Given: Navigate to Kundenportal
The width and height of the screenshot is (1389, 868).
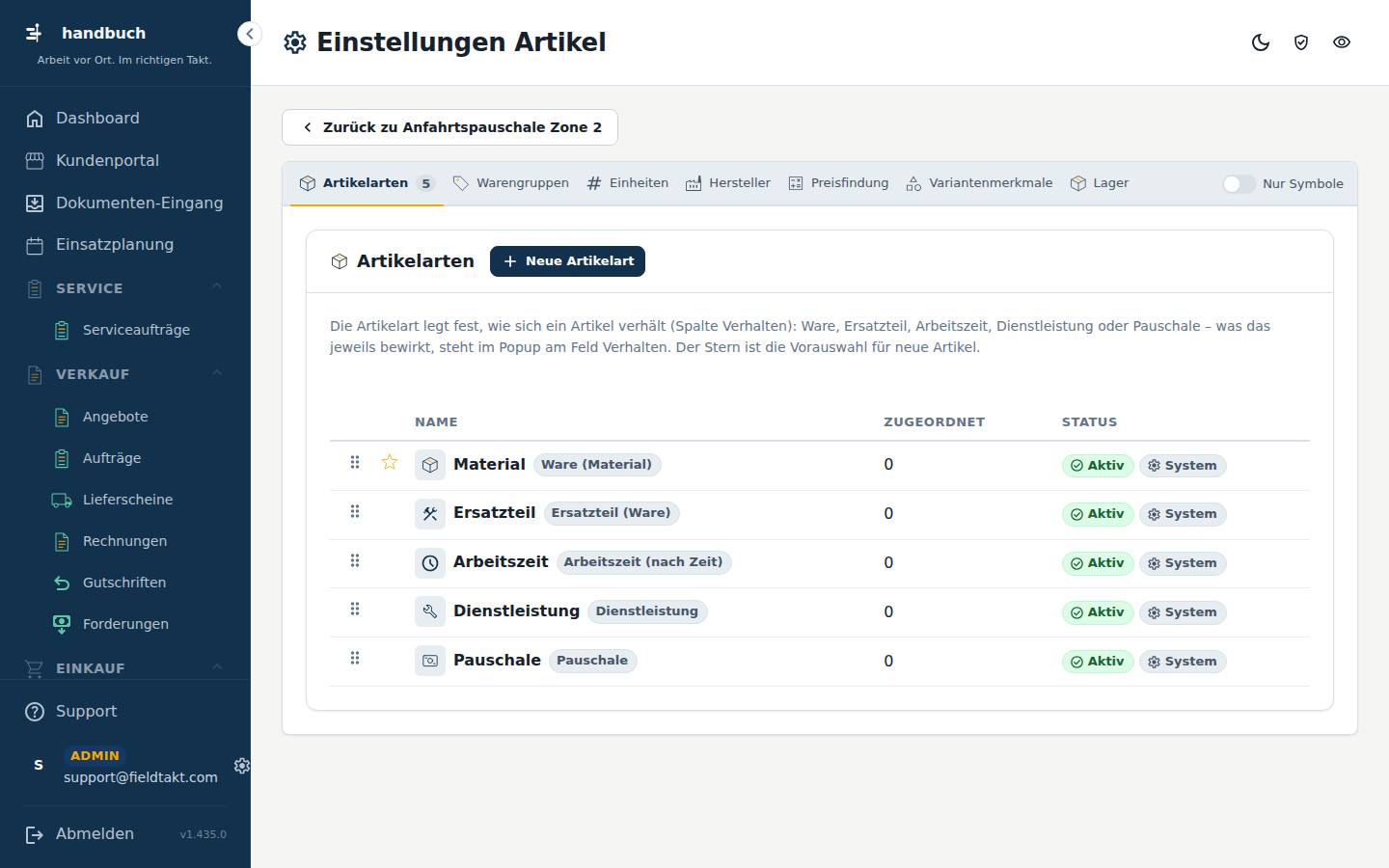Looking at the screenshot, I should tap(125, 161).
